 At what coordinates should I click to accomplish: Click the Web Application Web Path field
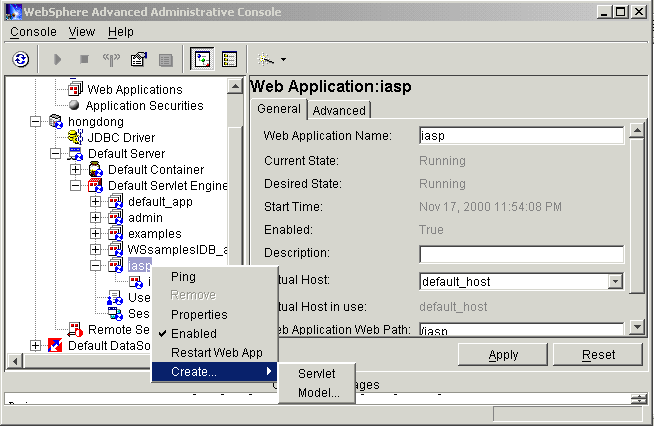[x=521, y=329]
